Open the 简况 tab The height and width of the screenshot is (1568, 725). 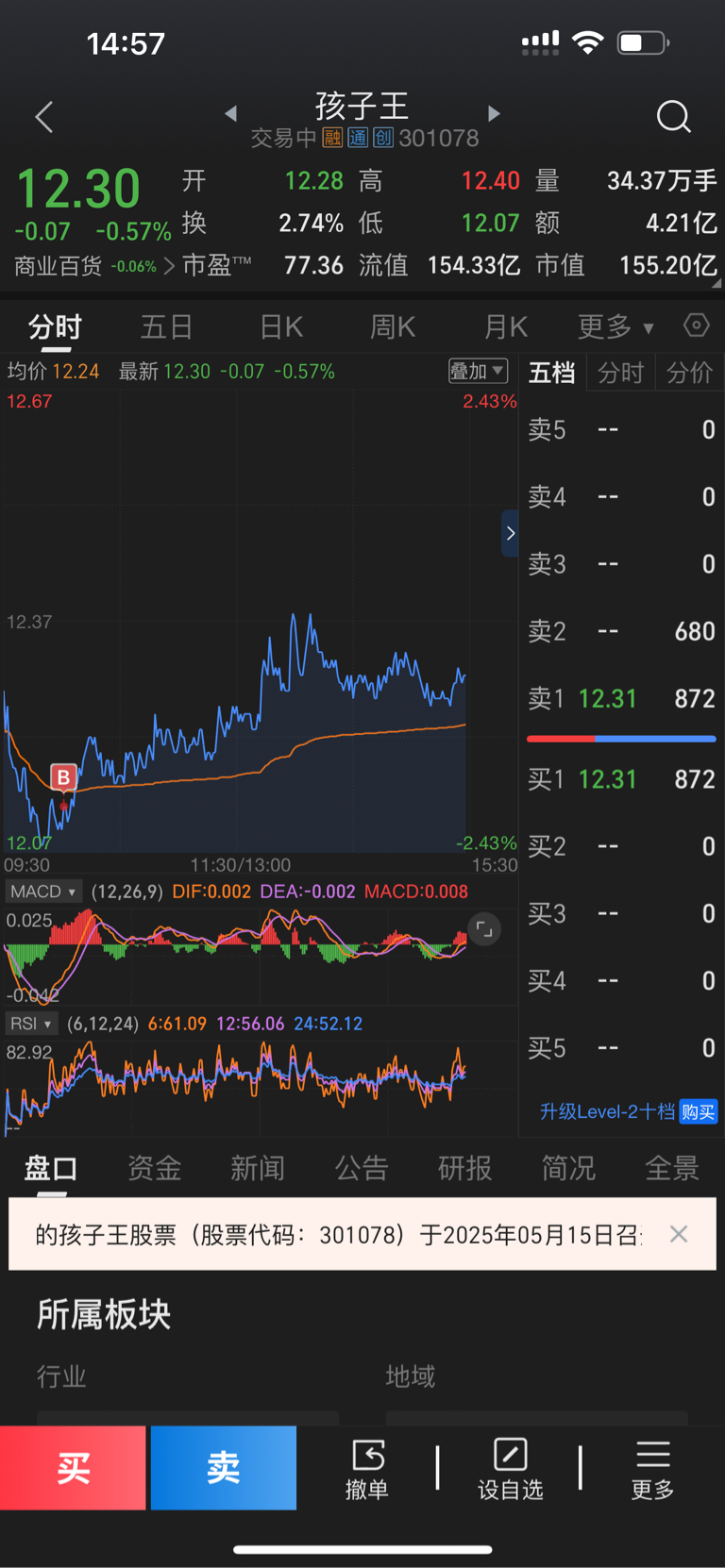(568, 1168)
